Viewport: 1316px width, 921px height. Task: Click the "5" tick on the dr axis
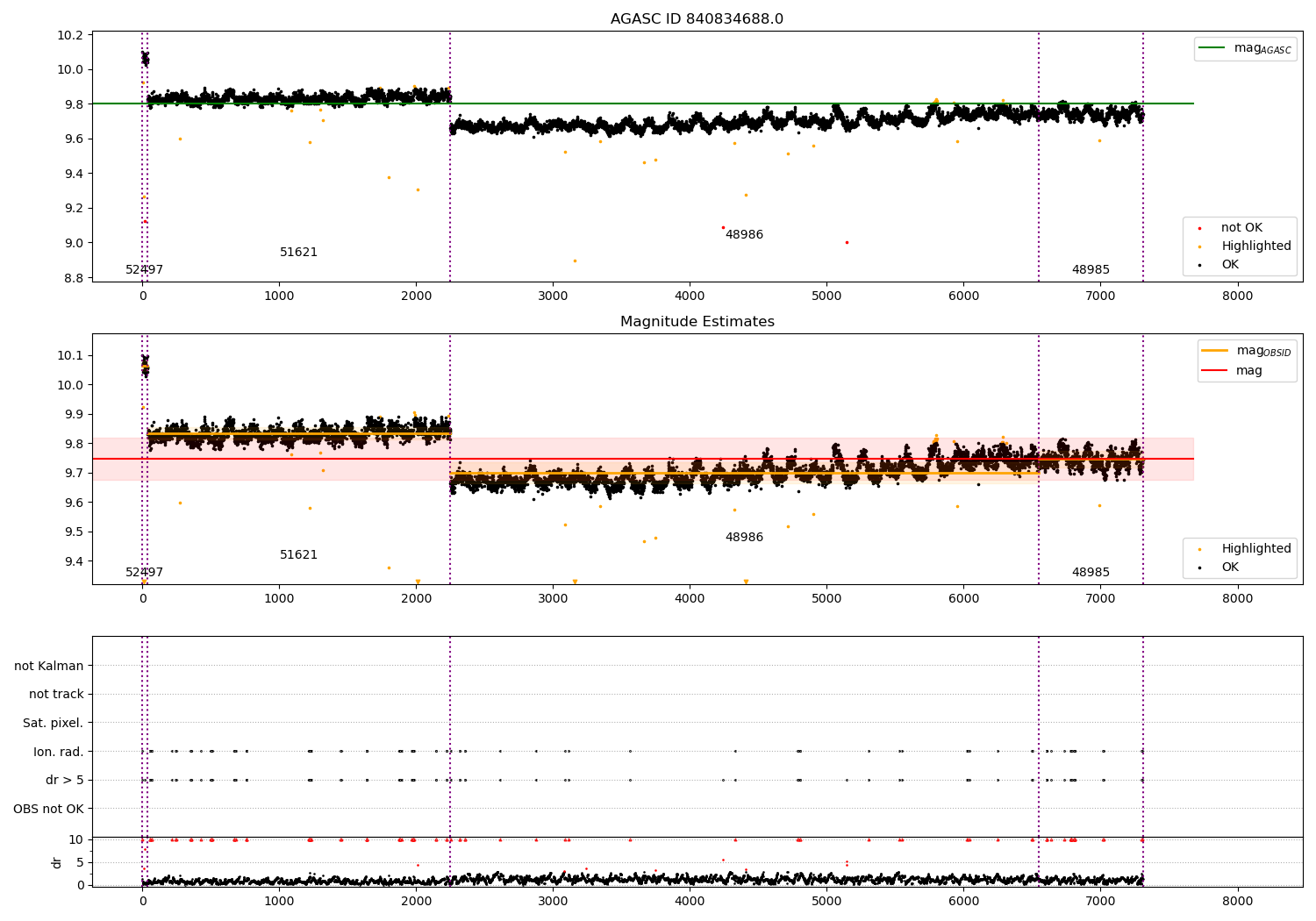pyautogui.click(x=81, y=862)
